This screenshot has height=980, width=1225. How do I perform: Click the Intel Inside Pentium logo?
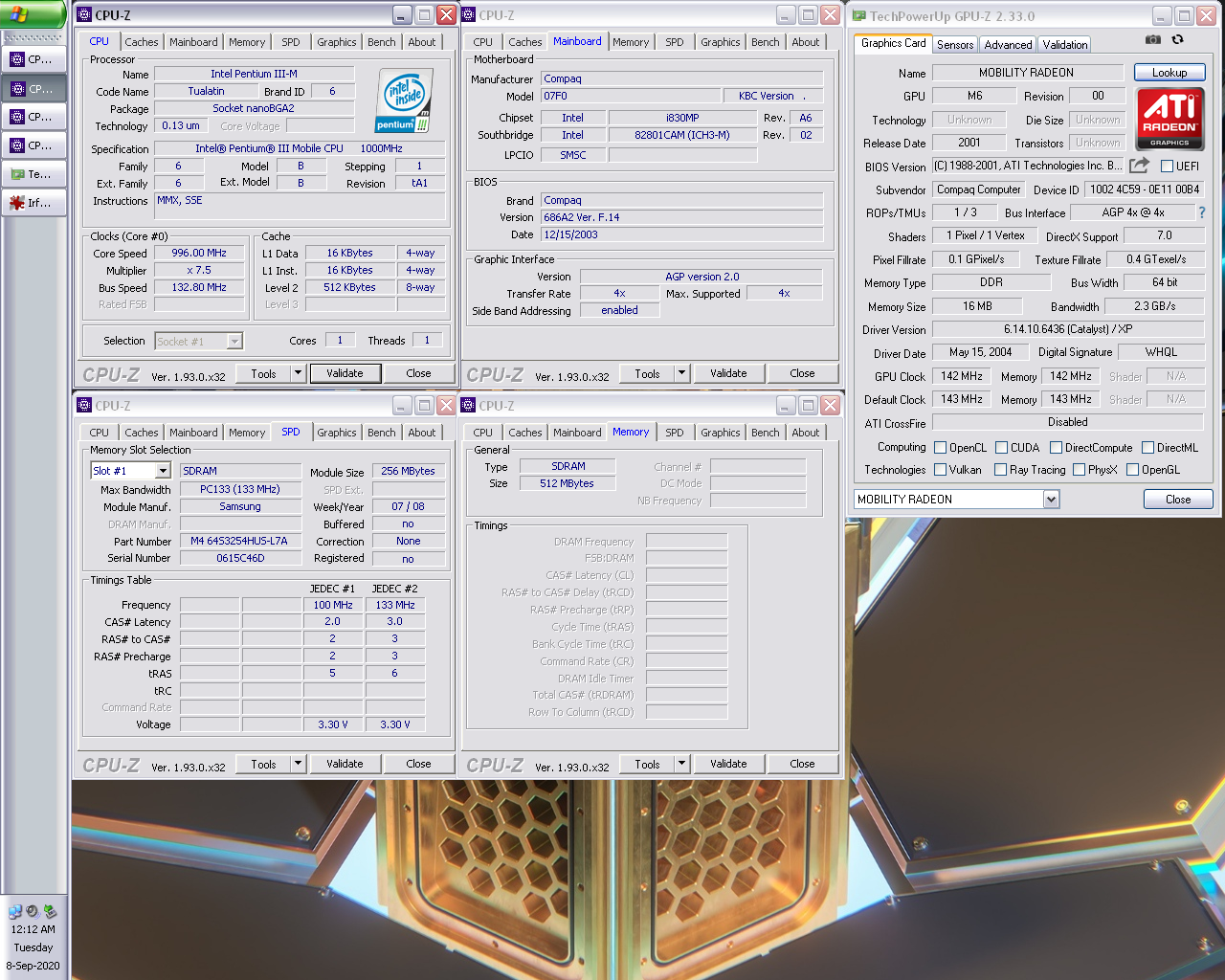click(404, 100)
